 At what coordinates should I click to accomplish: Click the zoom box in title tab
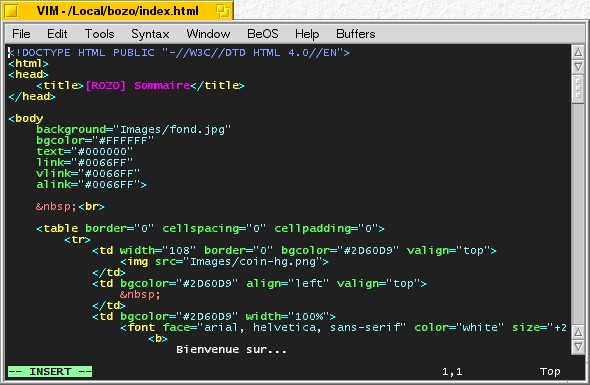[x=223, y=11]
